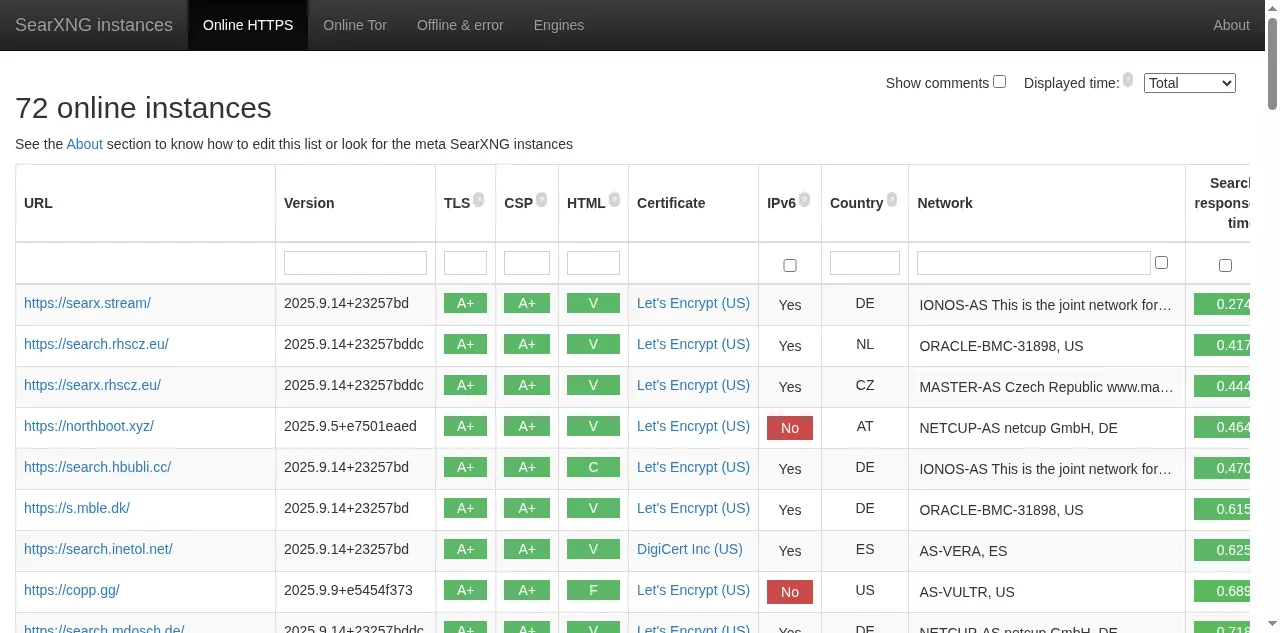
Task: Open the Country column help icon
Action: coord(891,200)
